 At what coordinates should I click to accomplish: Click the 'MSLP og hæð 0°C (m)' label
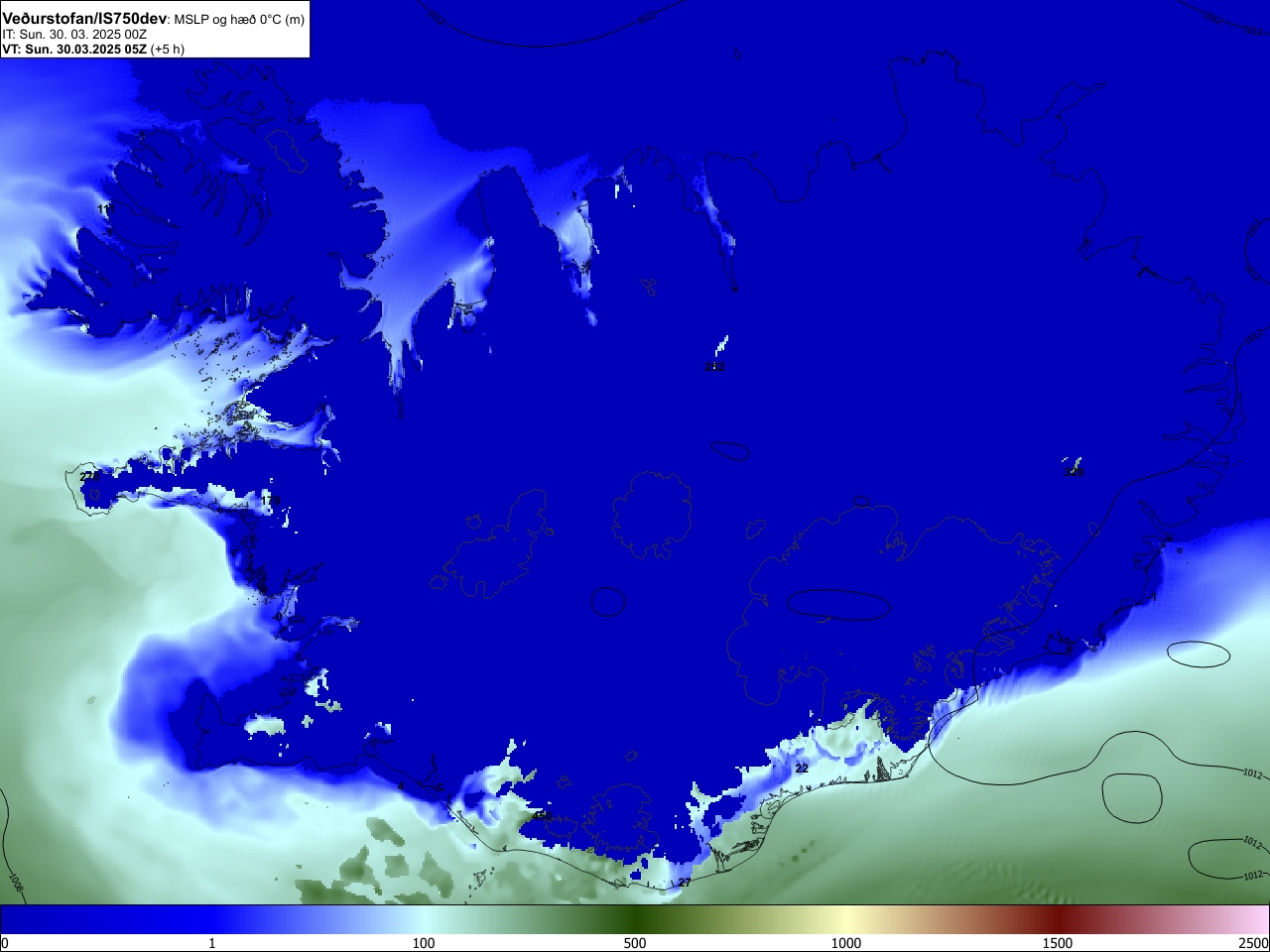coord(239,20)
